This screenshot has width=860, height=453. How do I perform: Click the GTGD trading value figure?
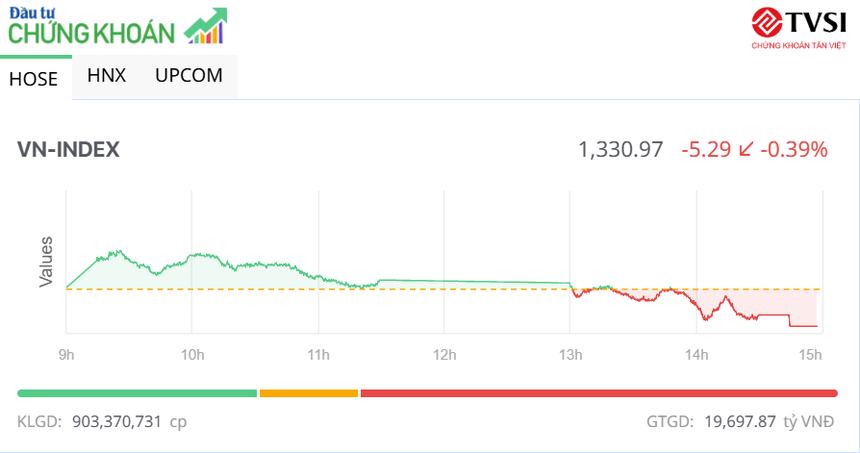pos(737,422)
